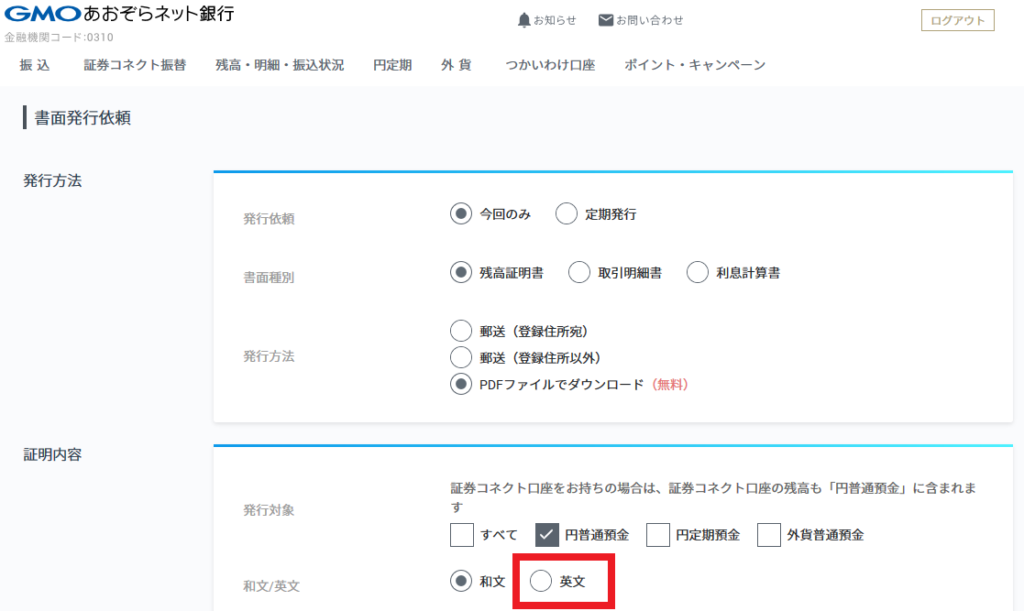Viewport: 1024px width, 611px height.
Task: Choose 郵送（登録住所以外） option
Action: (x=461, y=357)
